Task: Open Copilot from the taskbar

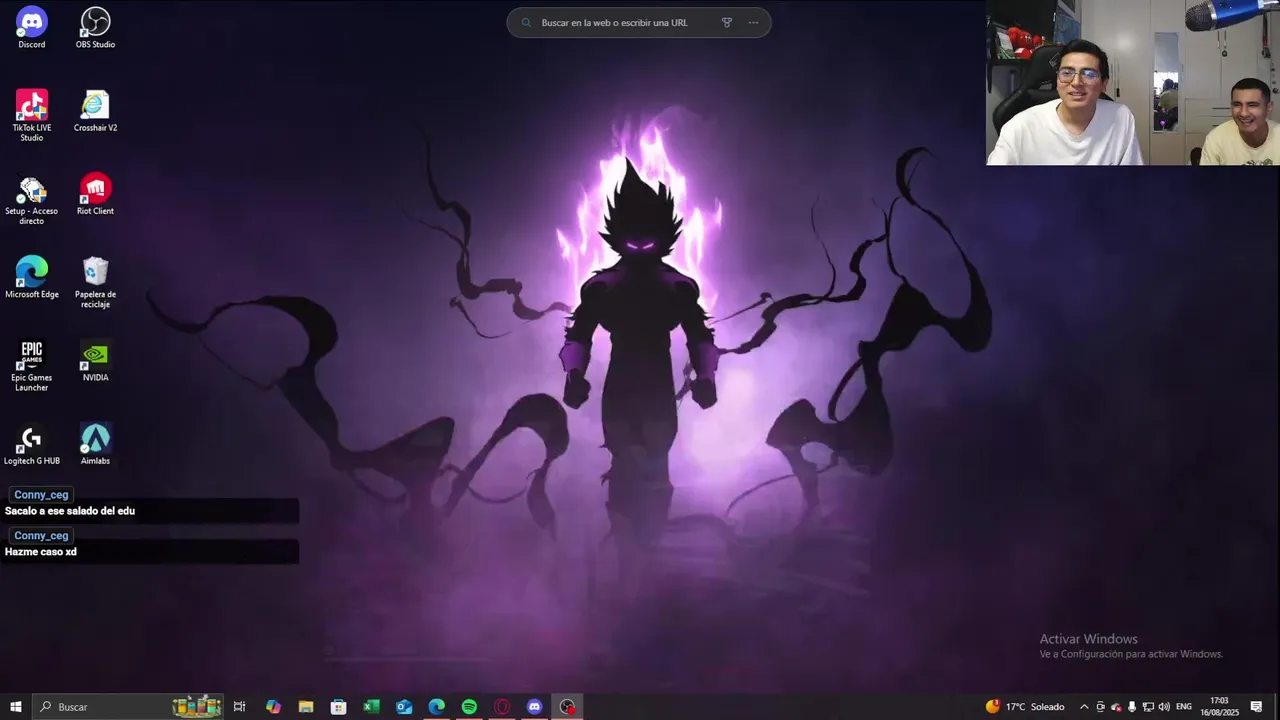Action: pos(273,707)
